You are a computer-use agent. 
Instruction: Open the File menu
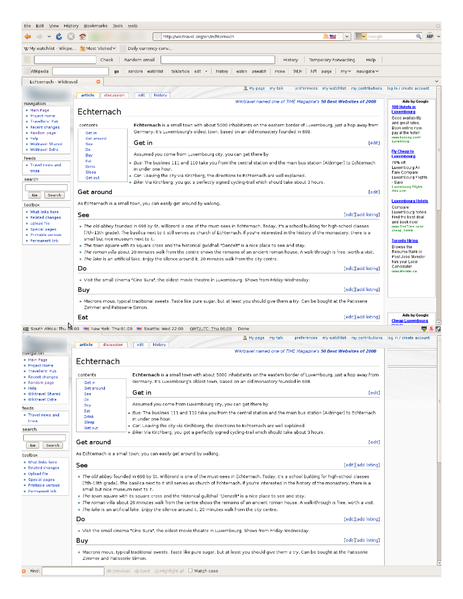click(x=27, y=26)
